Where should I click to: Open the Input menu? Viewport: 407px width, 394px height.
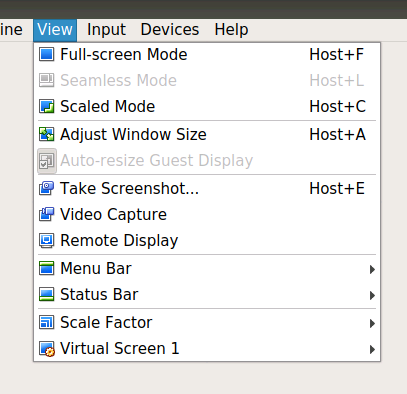click(x=106, y=30)
